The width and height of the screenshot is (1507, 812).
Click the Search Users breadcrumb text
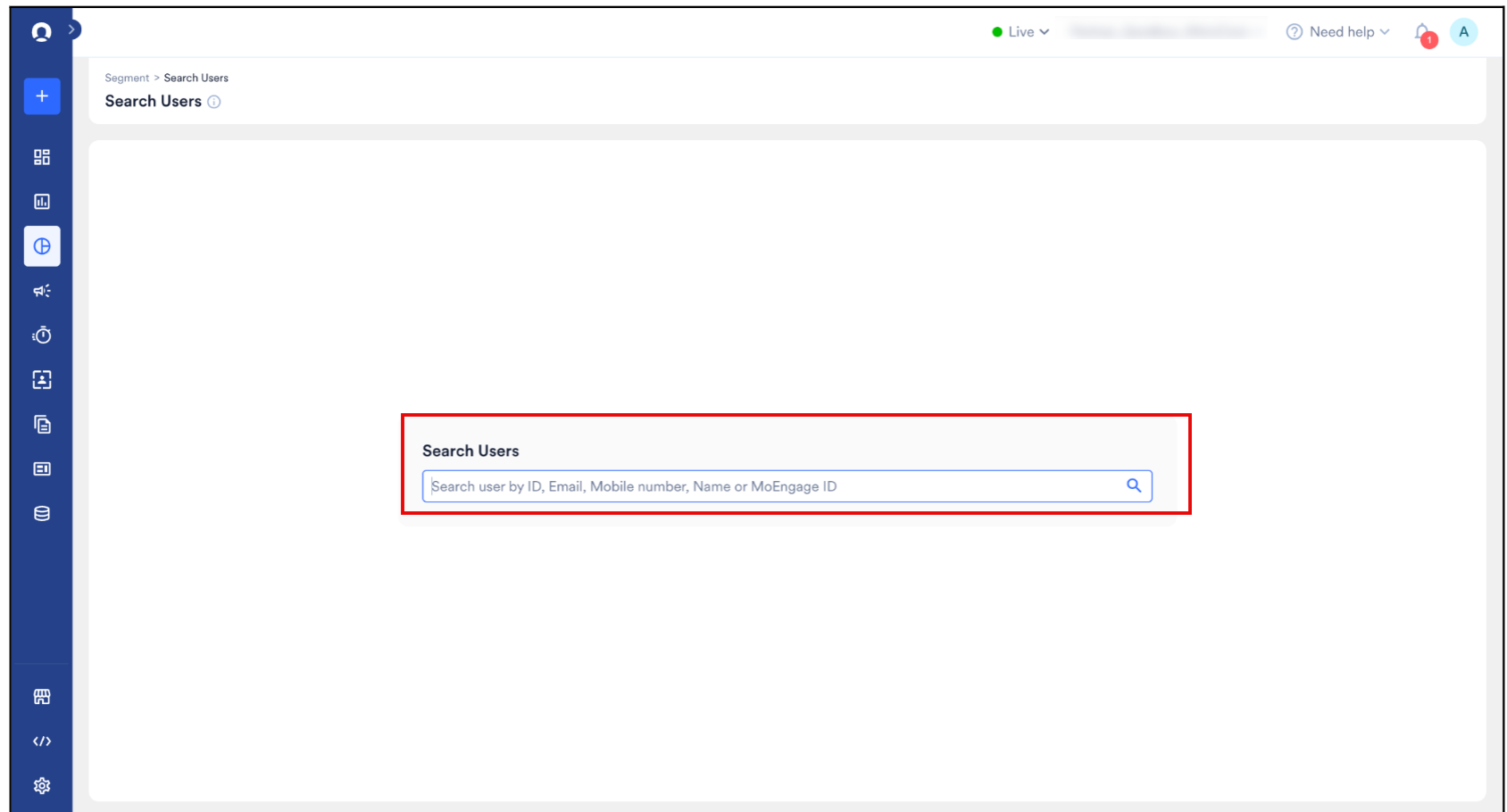coord(196,79)
